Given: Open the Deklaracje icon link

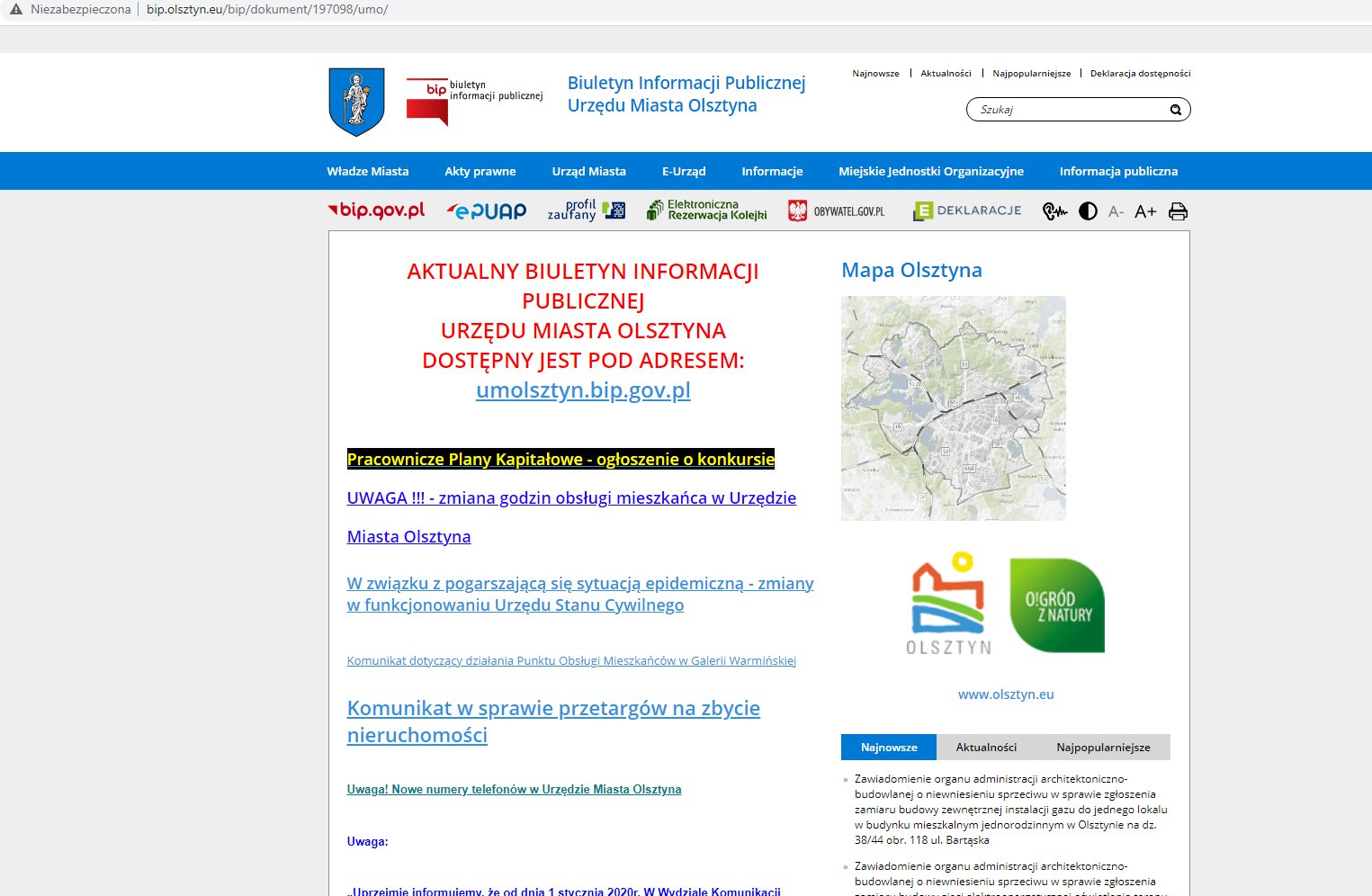Looking at the screenshot, I should [968, 211].
